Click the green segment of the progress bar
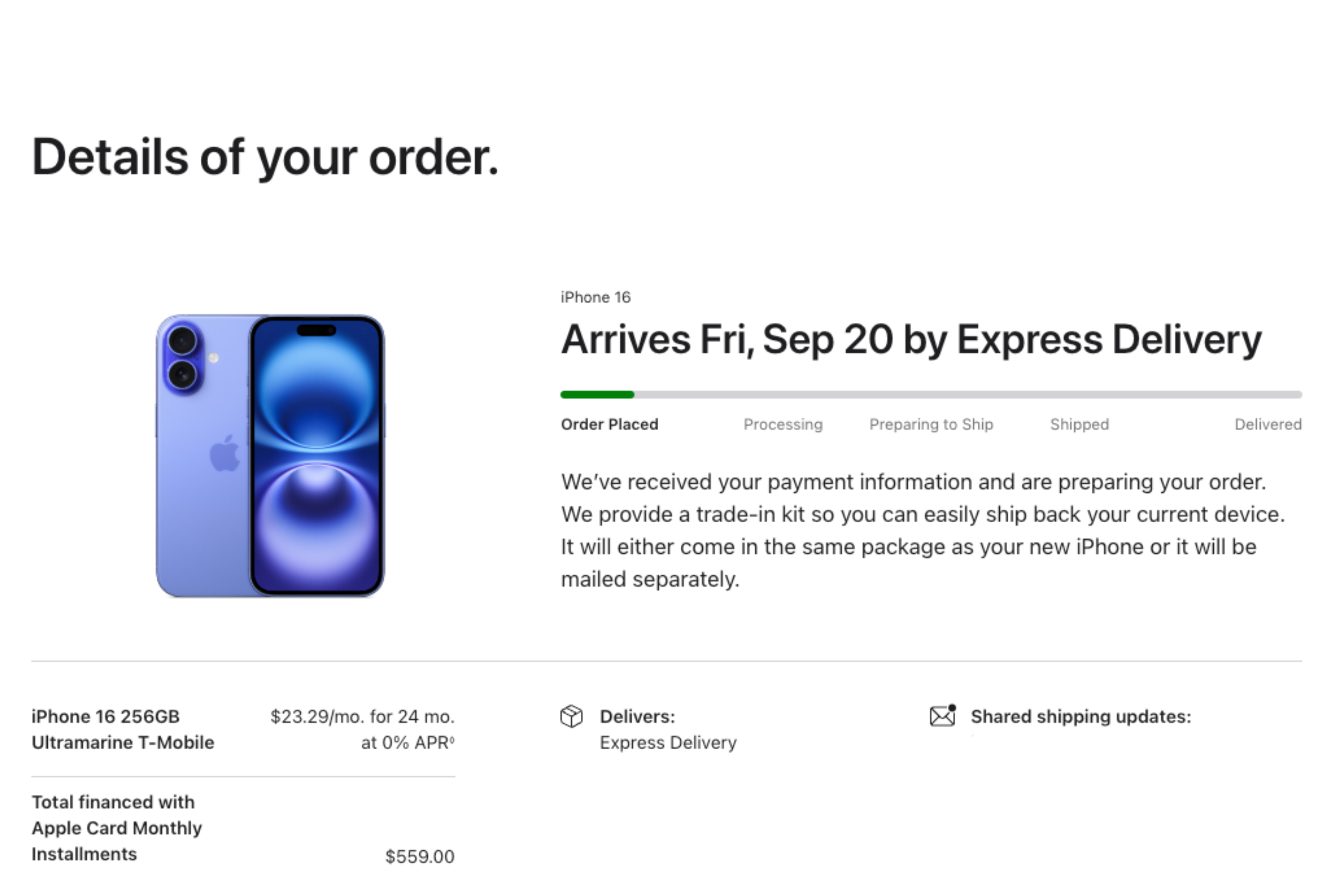Screen dimensions: 1344x896 click(597, 394)
